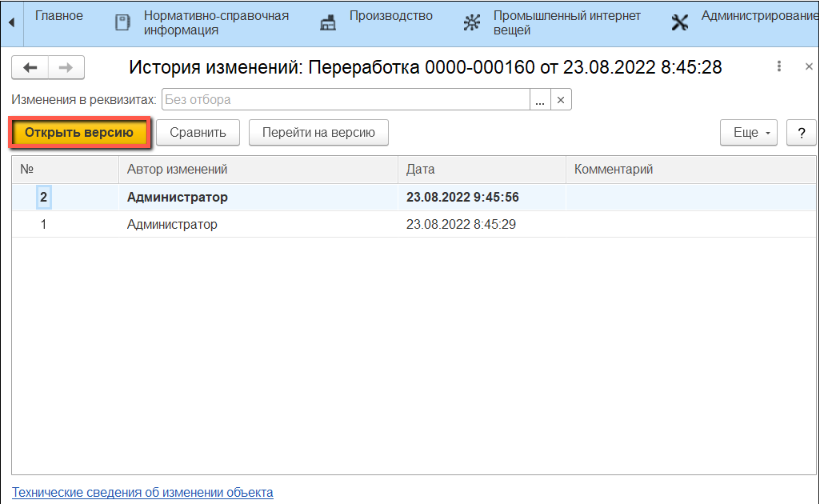The image size is (819, 504).
Task: Expand the Еще dropdown menu
Action: pos(748,132)
